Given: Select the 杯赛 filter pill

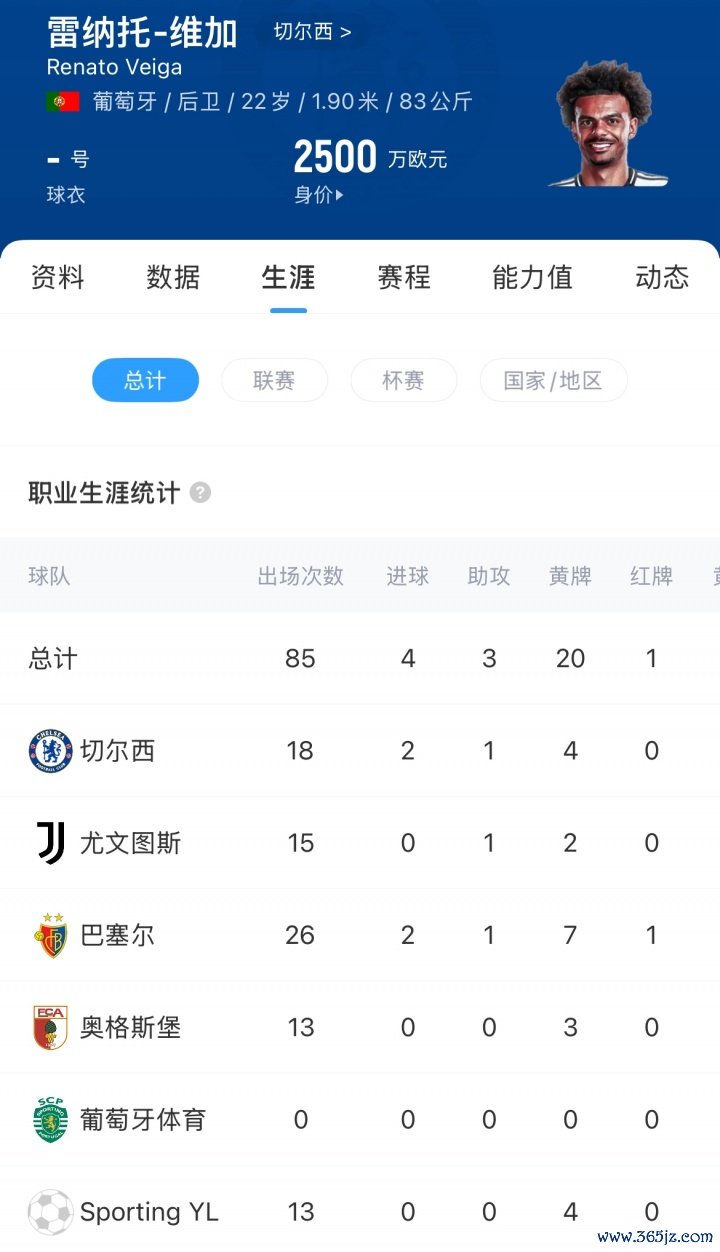Looking at the screenshot, I should tap(403, 381).
